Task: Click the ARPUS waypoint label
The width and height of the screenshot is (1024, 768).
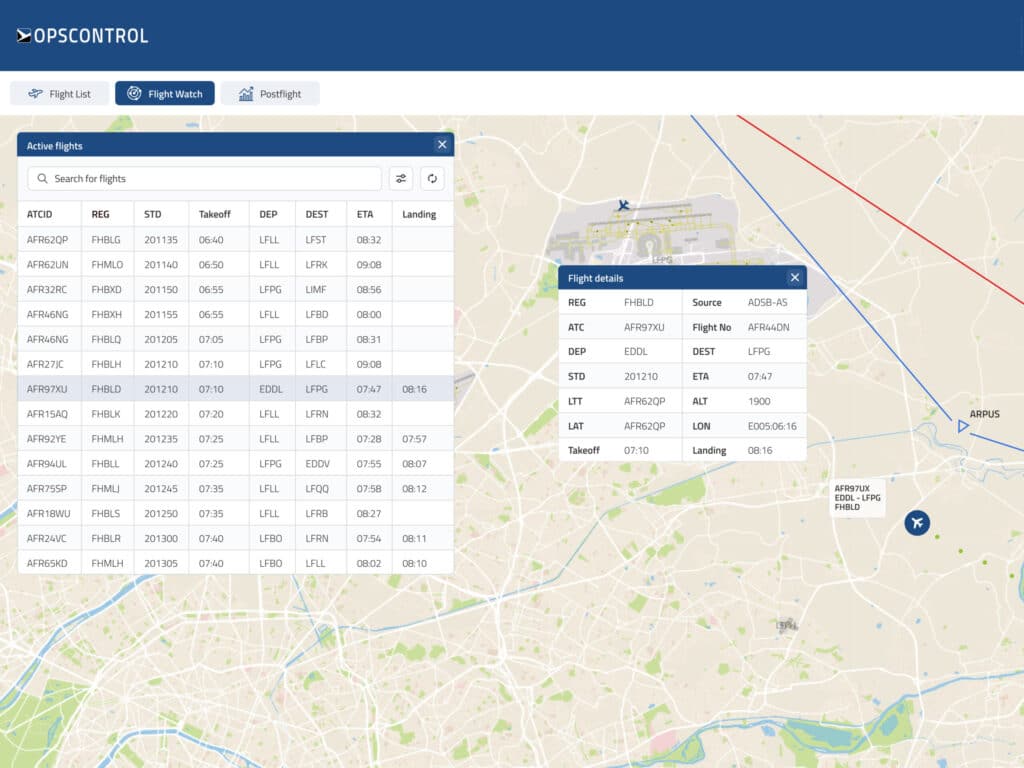Action: click(x=984, y=414)
